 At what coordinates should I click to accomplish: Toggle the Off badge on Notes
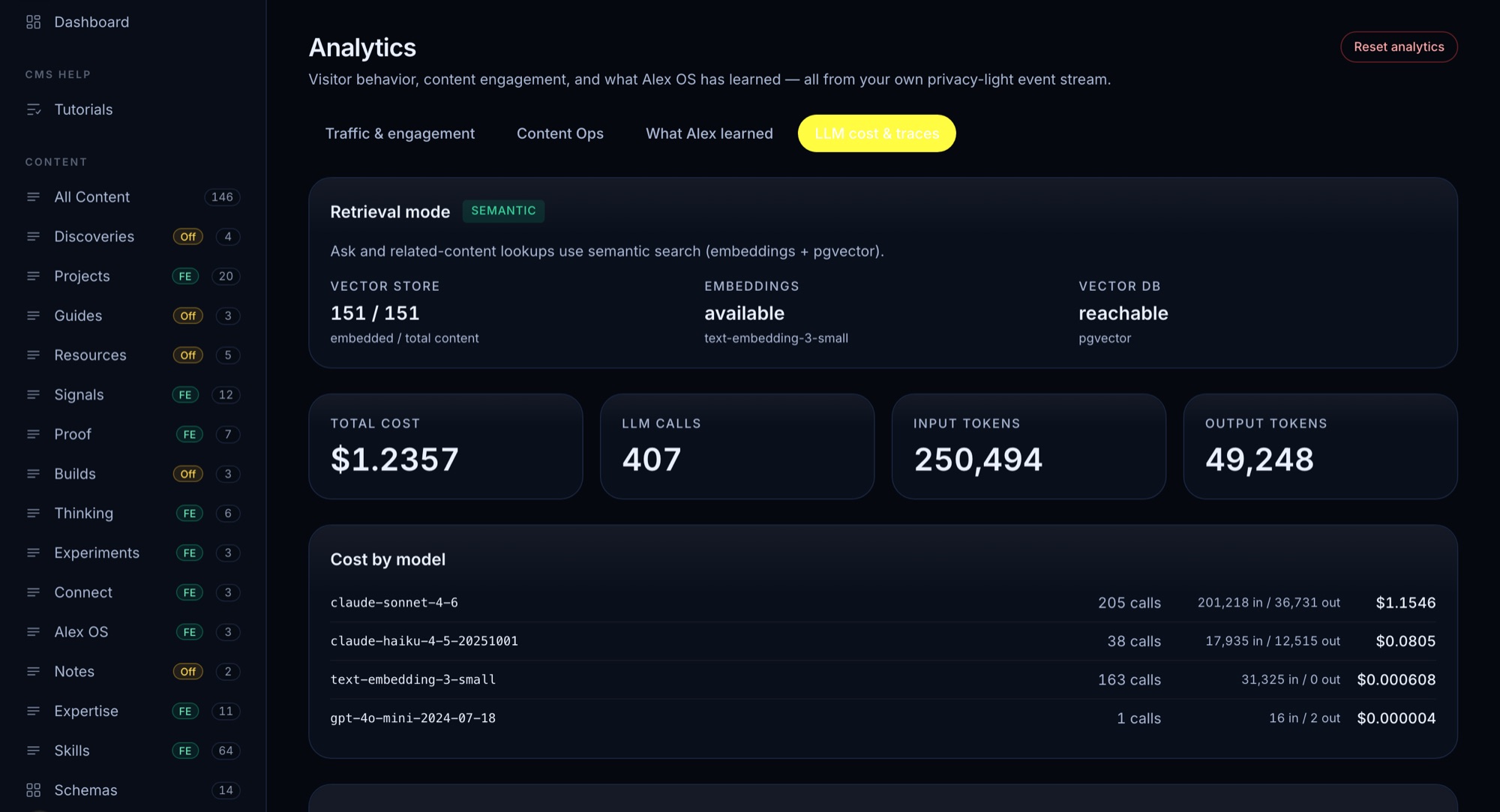(187, 672)
